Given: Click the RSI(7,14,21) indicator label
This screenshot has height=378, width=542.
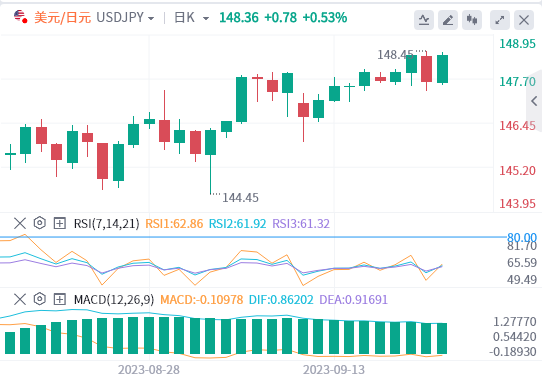Looking at the screenshot, I should (106, 224).
